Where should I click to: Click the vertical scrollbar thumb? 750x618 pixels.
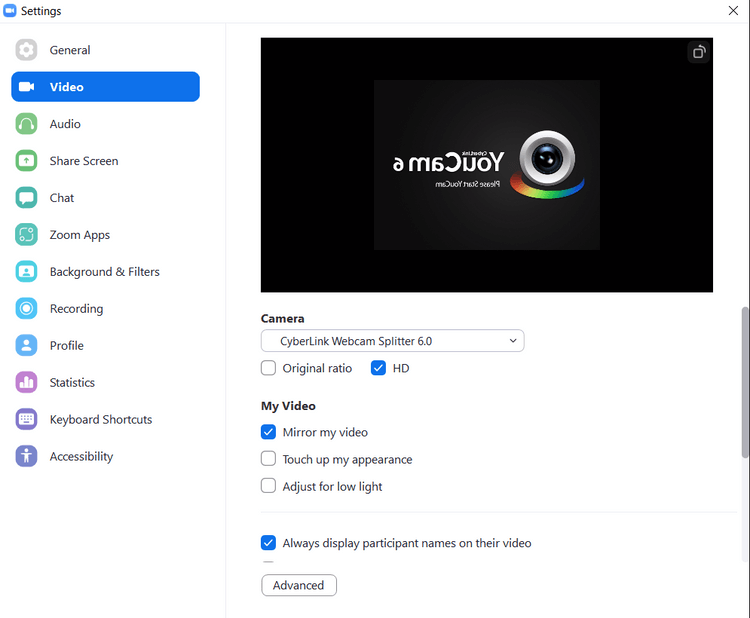coord(745,383)
